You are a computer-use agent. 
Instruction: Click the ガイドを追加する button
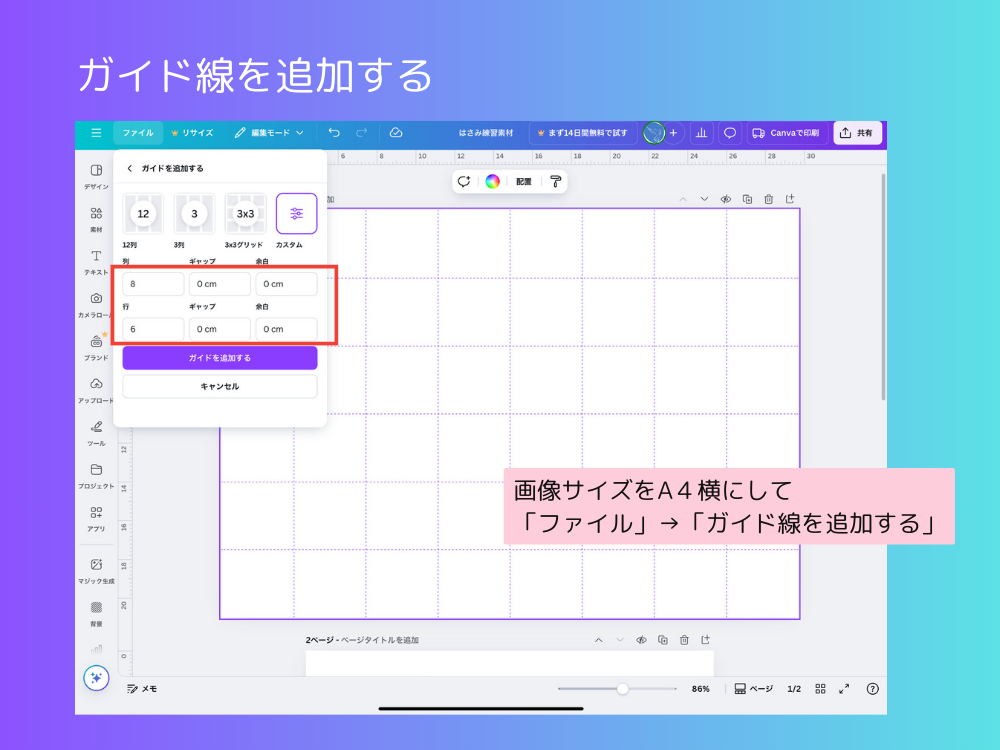click(219, 358)
